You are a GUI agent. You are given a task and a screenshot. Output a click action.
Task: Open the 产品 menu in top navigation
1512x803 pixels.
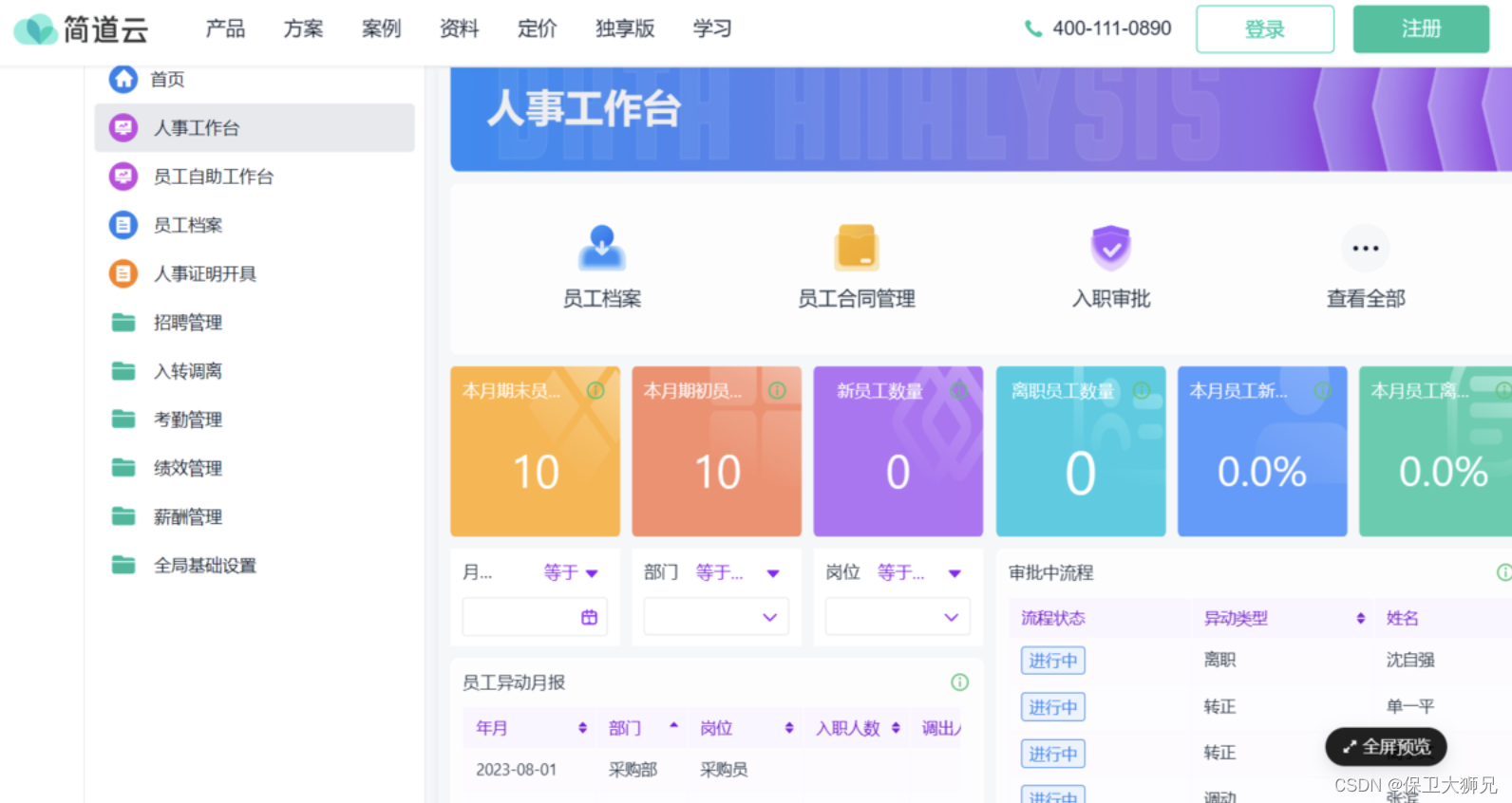225,28
